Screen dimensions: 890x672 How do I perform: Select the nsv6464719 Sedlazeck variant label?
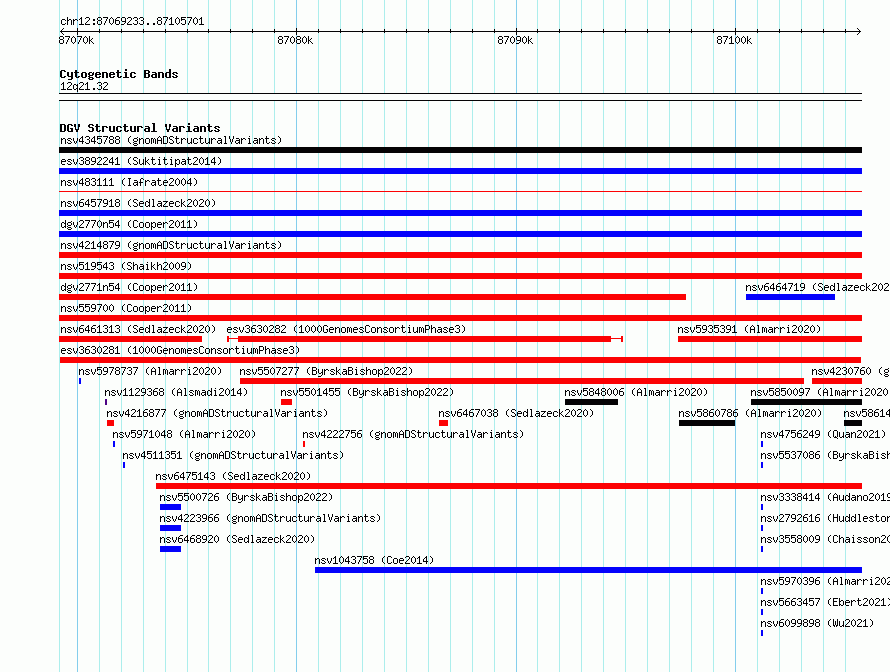pos(817,287)
